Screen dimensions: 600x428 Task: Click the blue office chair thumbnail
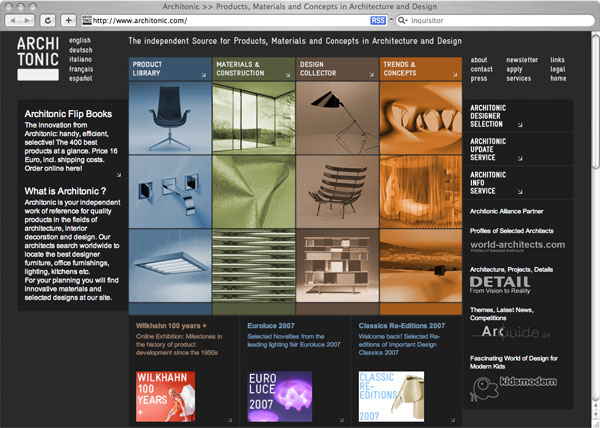(170, 118)
